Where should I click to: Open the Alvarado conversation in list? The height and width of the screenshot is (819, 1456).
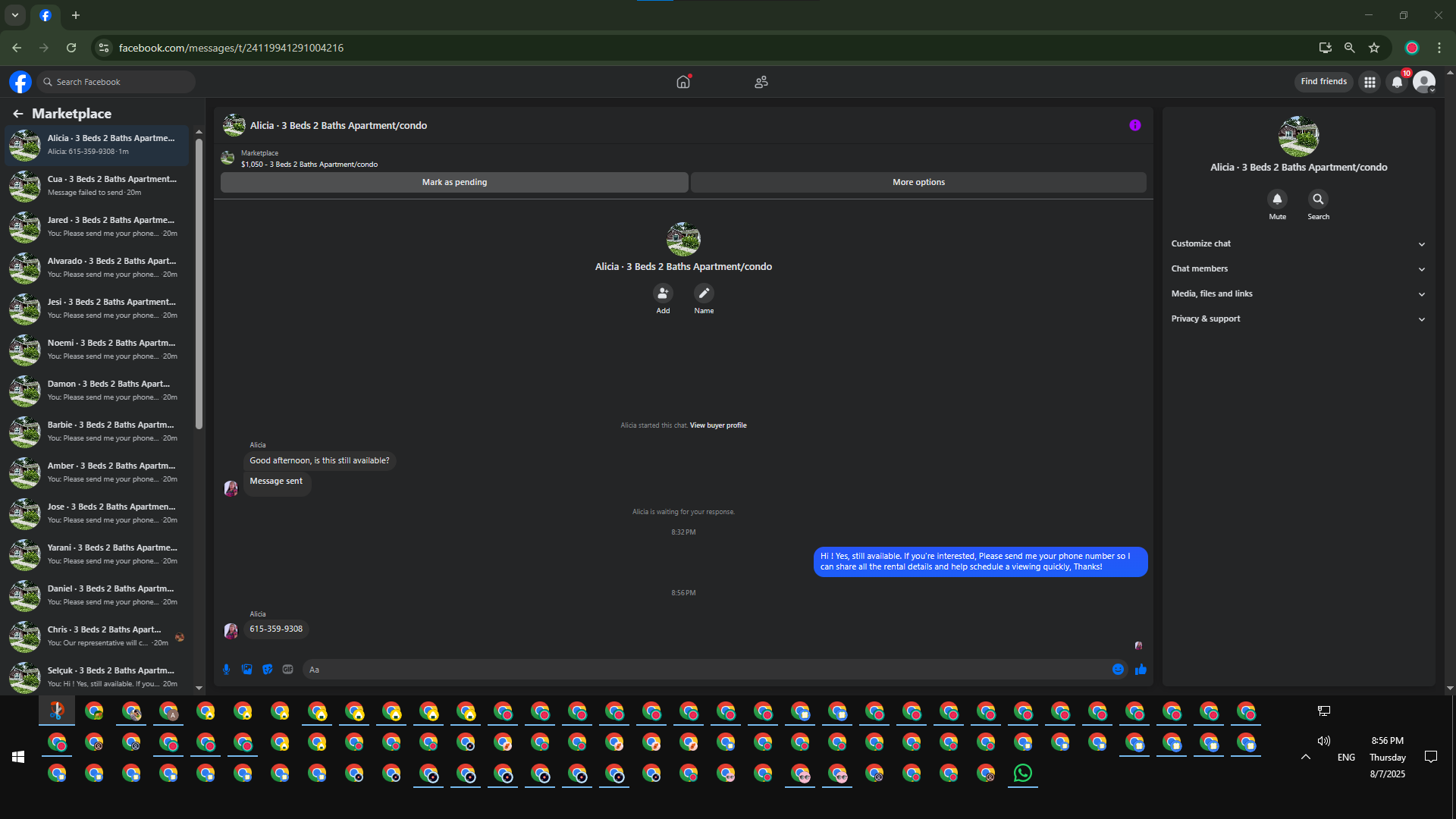click(x=97, y=268)
